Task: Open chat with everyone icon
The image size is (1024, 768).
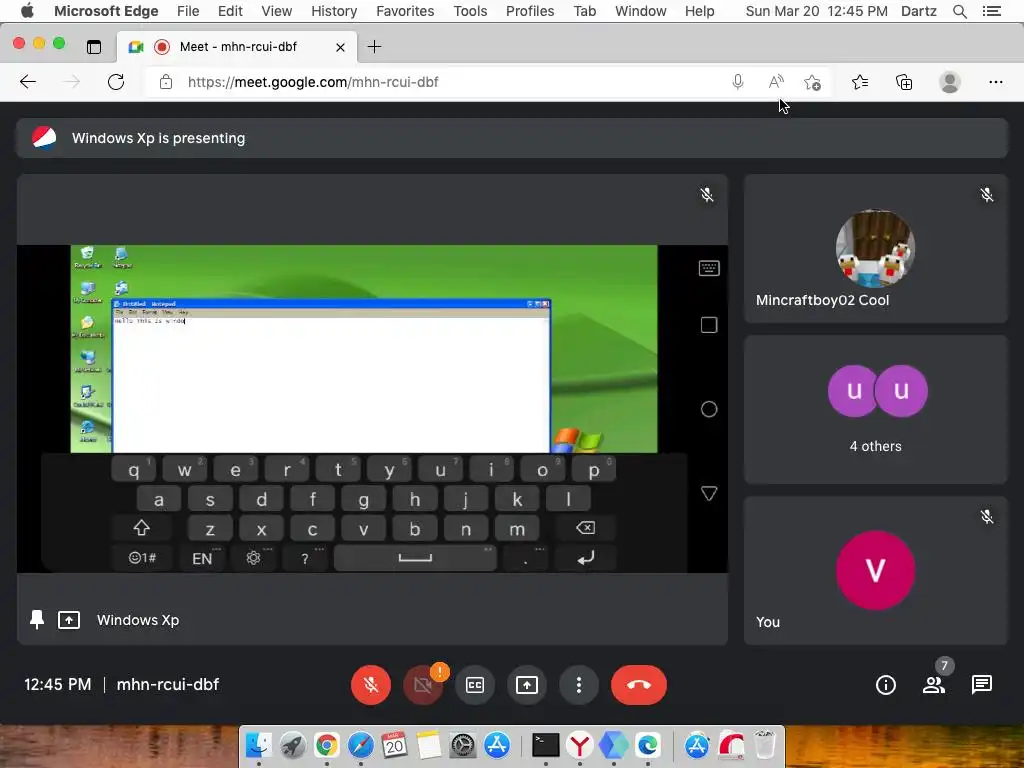Action: click(982, 684)
